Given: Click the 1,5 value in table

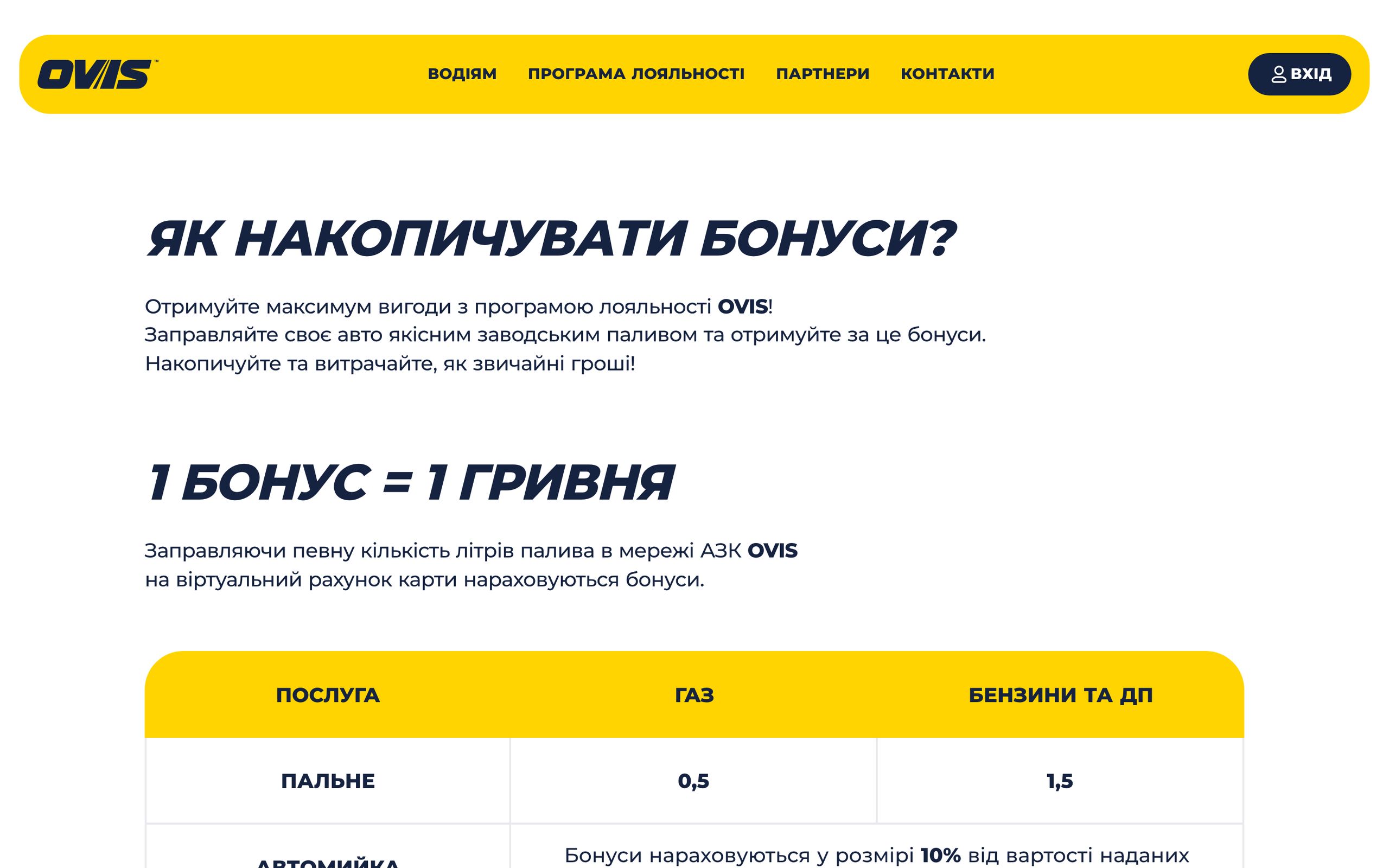Looking at the screenshot, I should (1060, 781).
